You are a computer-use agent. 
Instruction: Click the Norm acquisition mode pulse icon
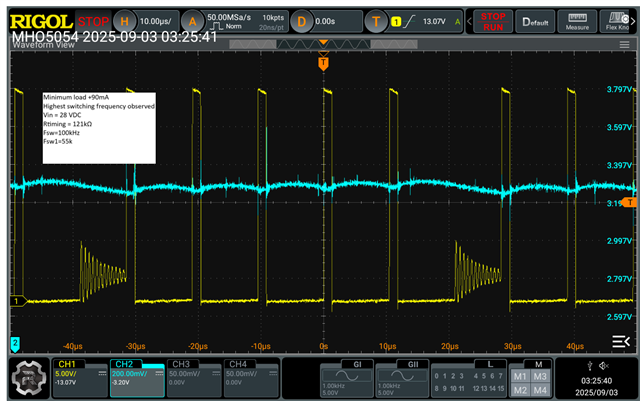[x=216, y=27]
